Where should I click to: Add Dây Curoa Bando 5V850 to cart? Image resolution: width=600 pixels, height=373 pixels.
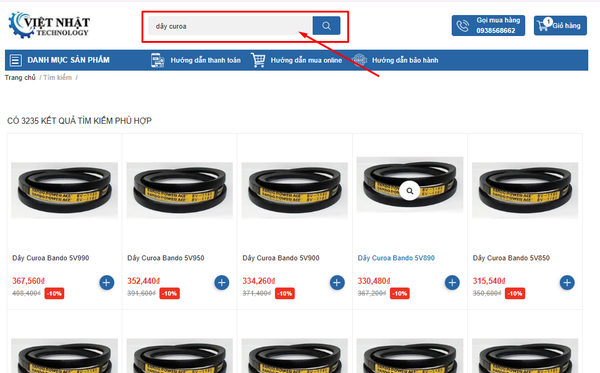[567, 283]
